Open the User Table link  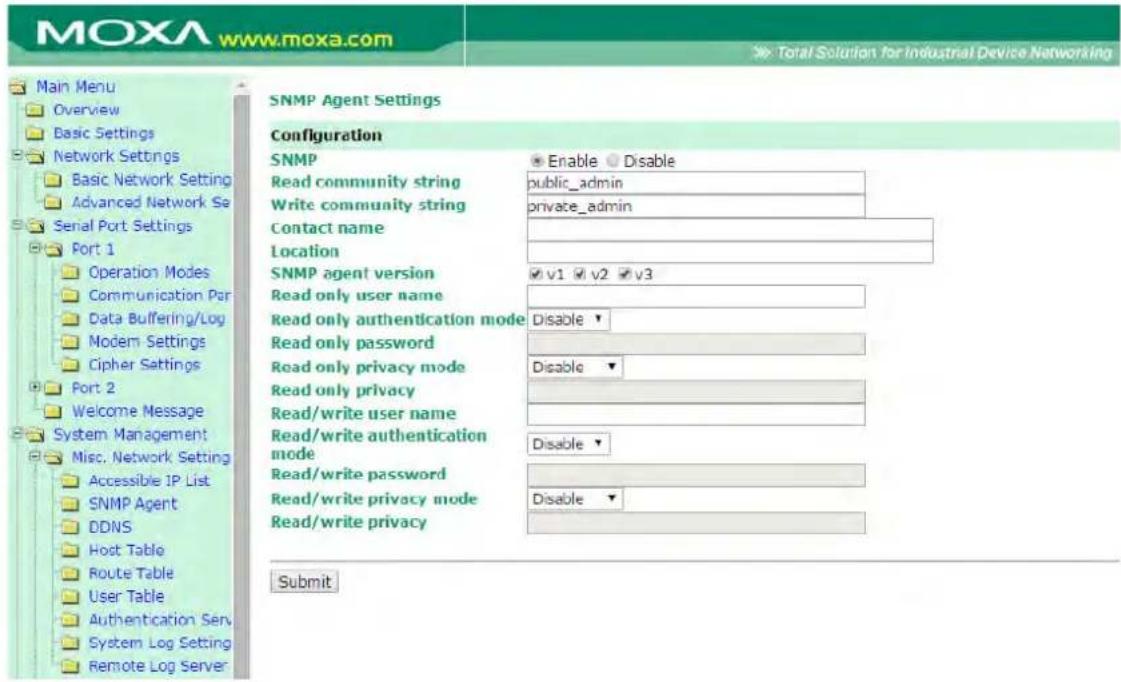(126, 596)
